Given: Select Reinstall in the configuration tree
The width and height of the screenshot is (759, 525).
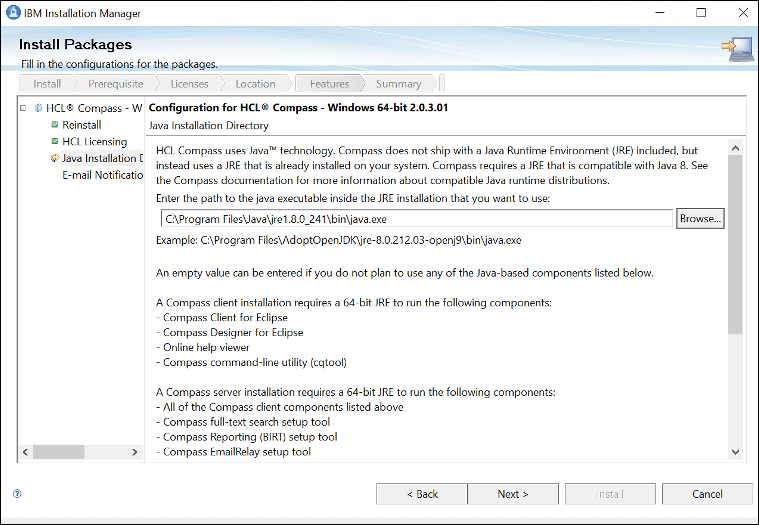Looking at the screenshot, I should (x=81, y=125).
